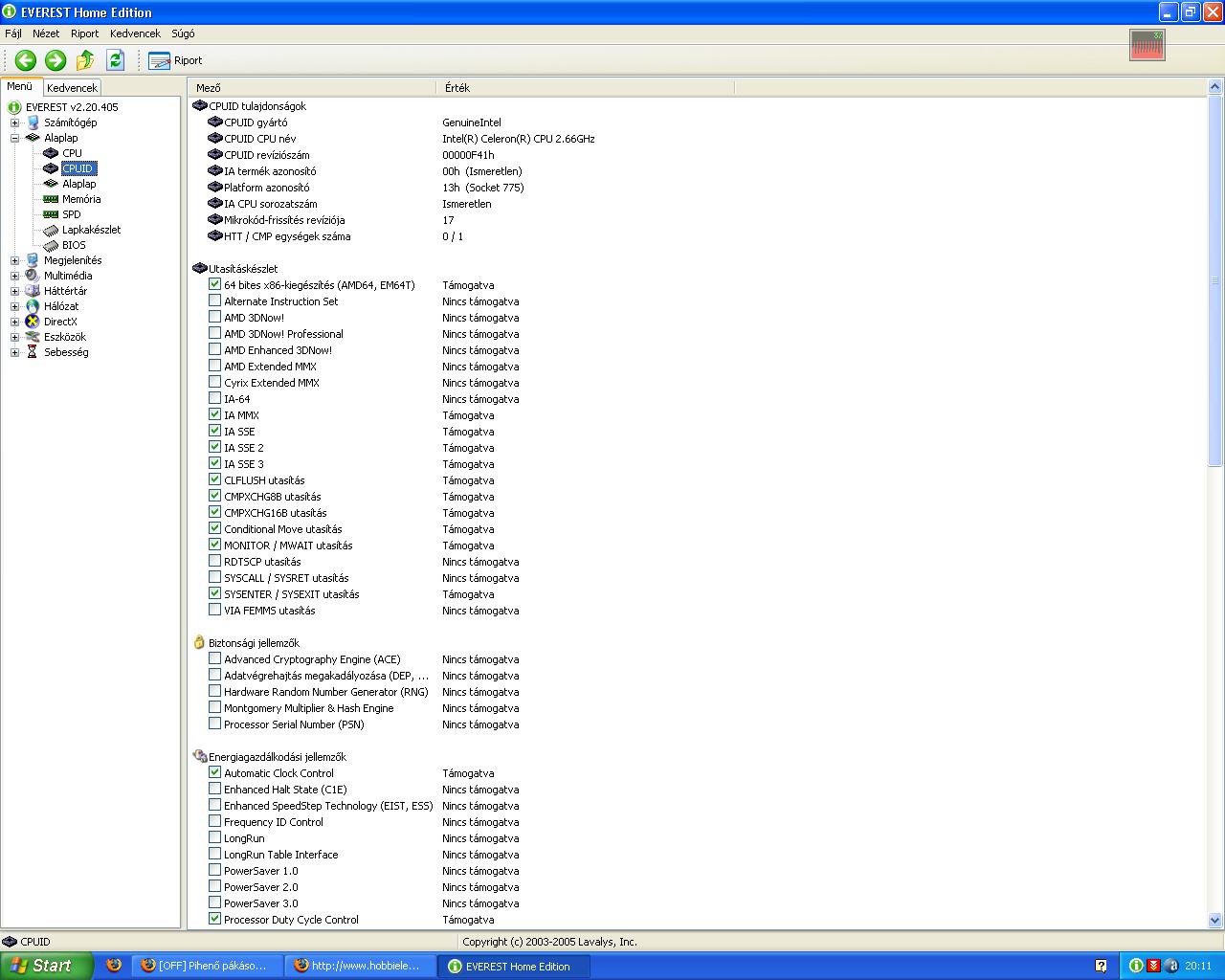This screenshot has width=1225, height=980.
Task: Open the Riport menu in the menu bar
Action: click(85, 33)
